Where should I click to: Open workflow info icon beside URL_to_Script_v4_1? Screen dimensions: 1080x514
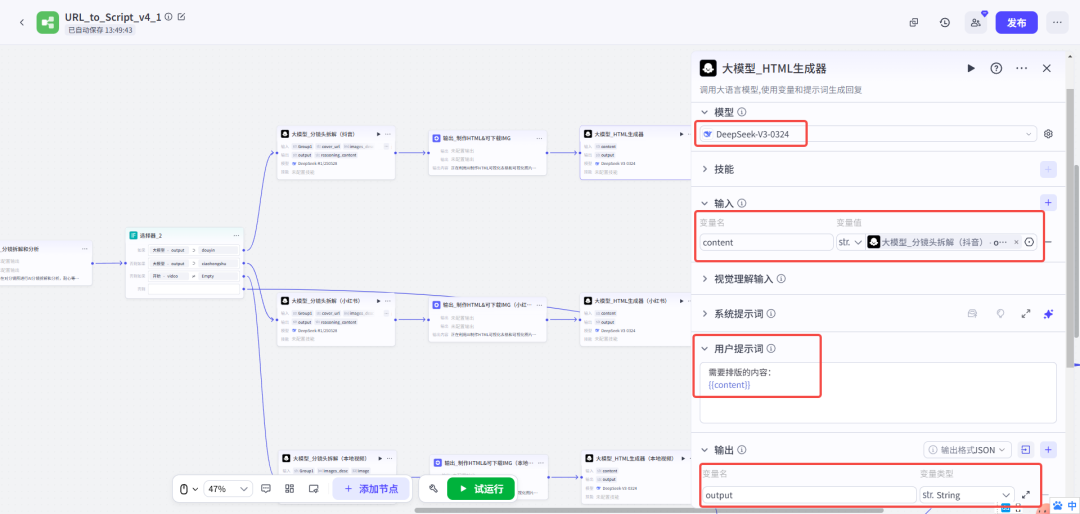coord(169,17)
